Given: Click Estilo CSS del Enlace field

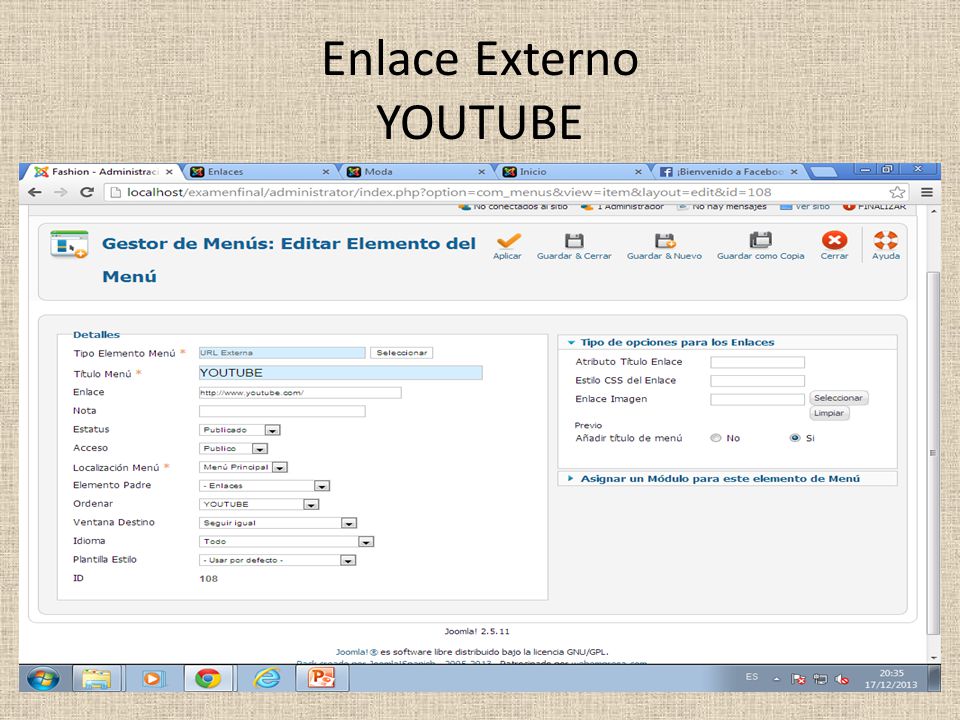Looking at the screenshot, I should tap(757, 381).
